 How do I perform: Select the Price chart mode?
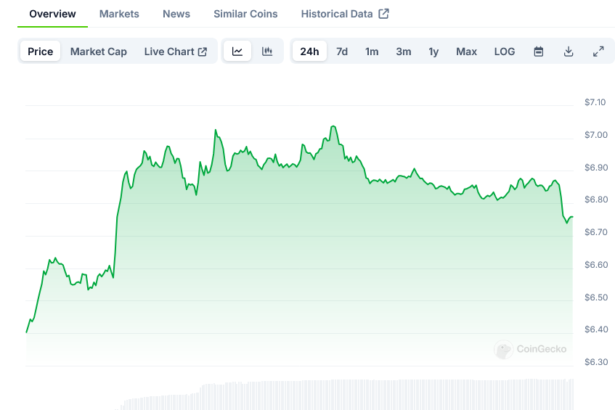pyautogui.click(x=41, y=51)
